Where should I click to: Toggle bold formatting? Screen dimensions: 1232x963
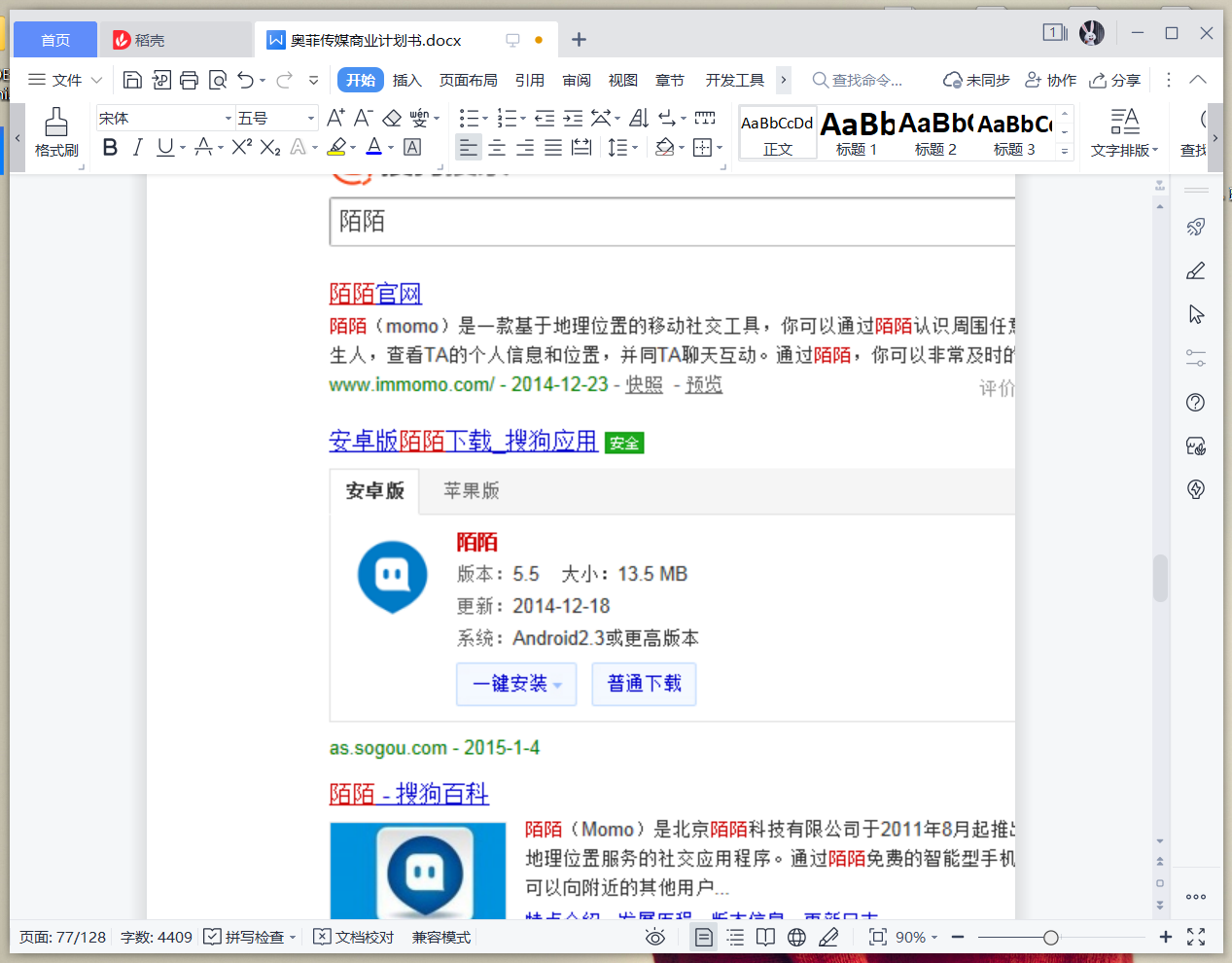click(109, 147)
